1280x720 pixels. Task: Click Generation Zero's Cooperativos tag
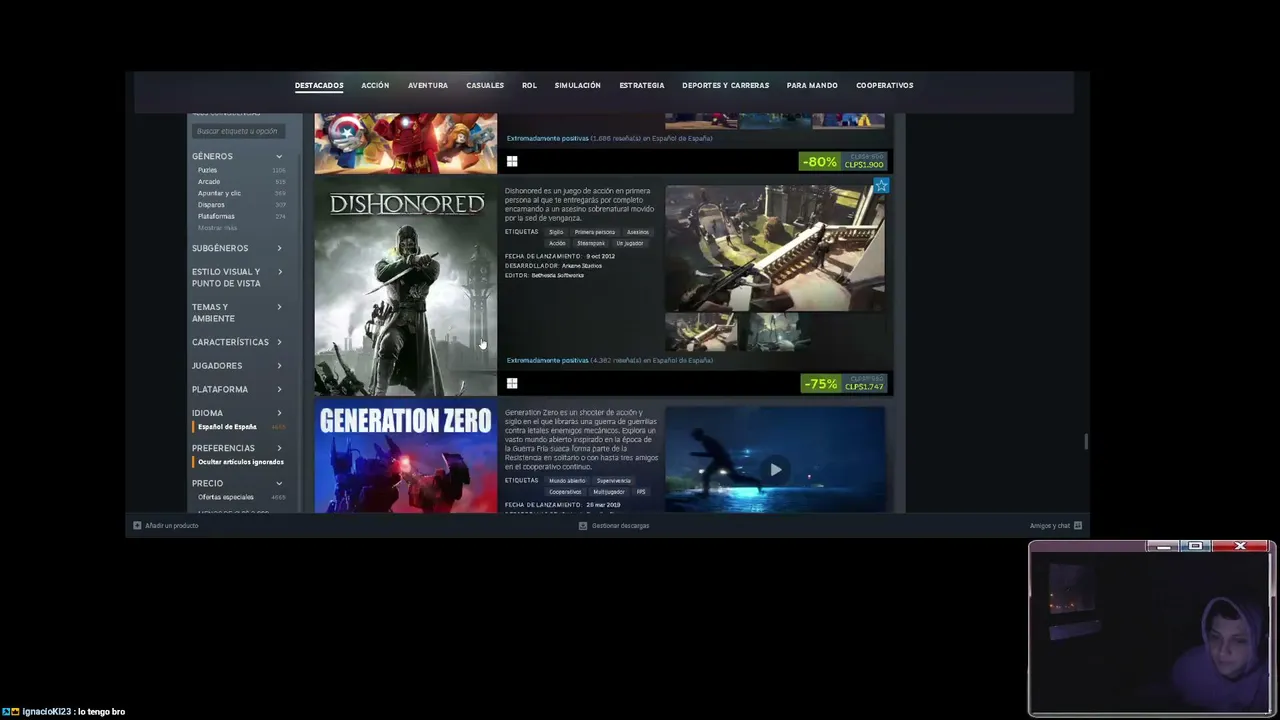pos(565,492)
